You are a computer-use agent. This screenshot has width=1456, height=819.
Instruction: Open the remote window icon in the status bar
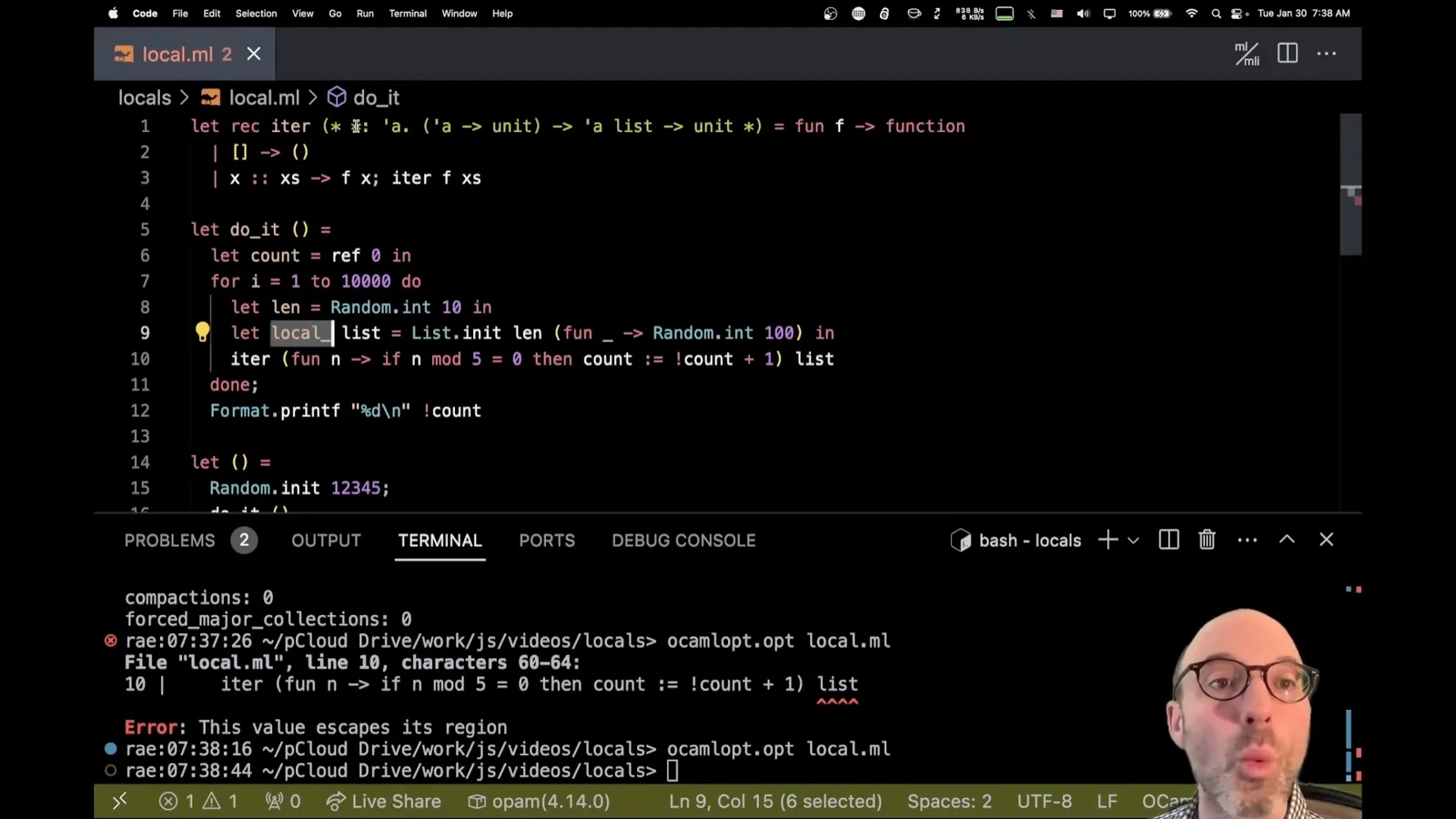[x=119, y=801]
